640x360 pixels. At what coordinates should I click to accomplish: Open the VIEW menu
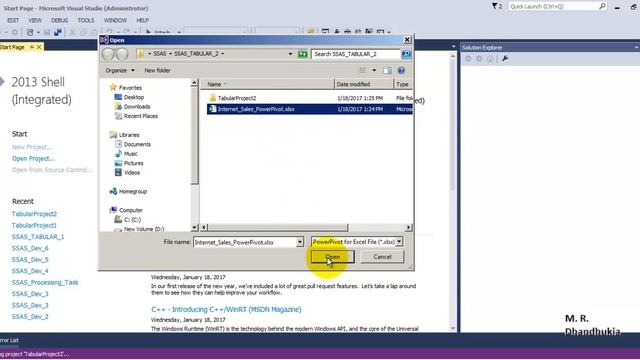coord(35,20)
